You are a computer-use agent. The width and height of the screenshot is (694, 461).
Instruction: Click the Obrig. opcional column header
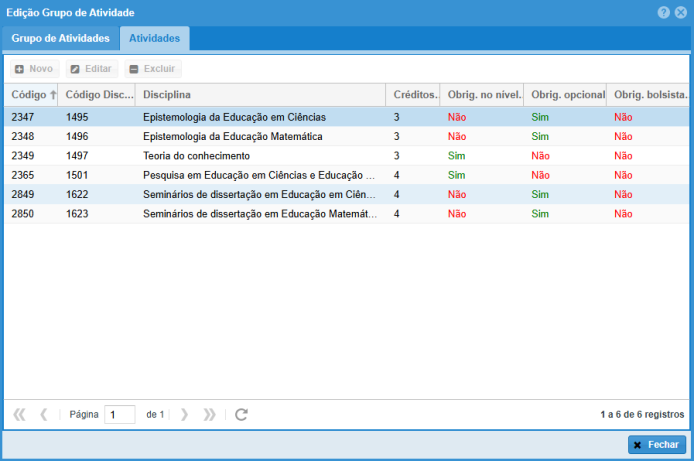(x=566, y=95)
